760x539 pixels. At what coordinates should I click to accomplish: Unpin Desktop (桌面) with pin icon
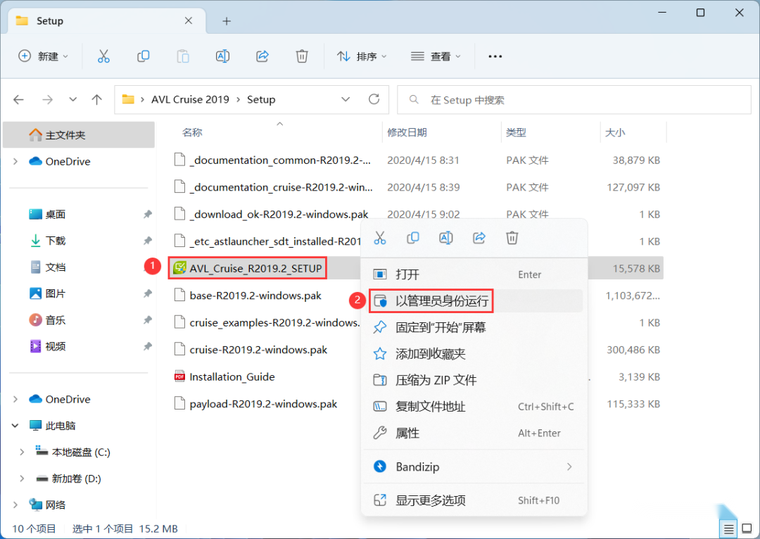pyautogui.click(x=148, y=214)
